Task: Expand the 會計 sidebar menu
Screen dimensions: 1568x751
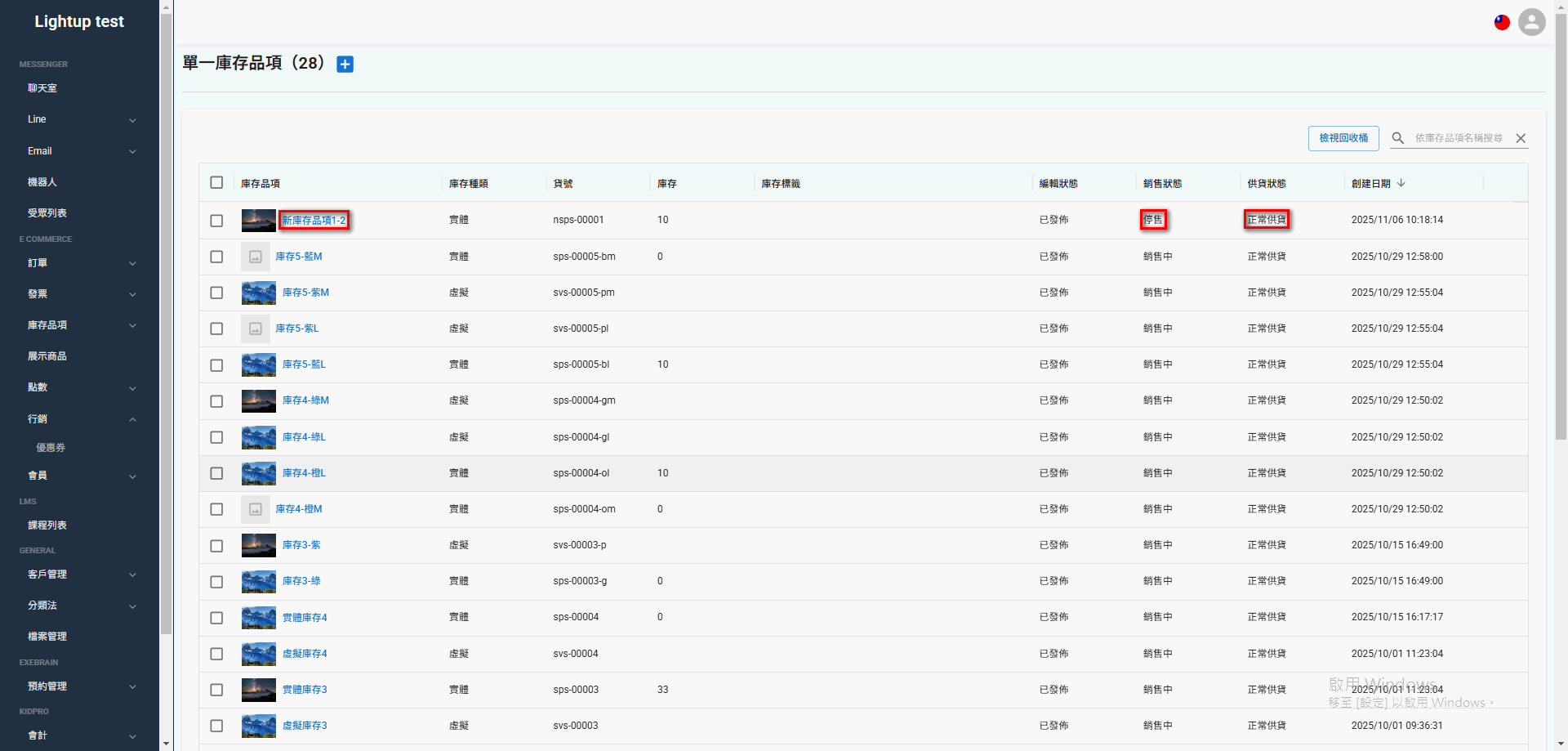Action: pyautogui.click(x=79, y=735)
